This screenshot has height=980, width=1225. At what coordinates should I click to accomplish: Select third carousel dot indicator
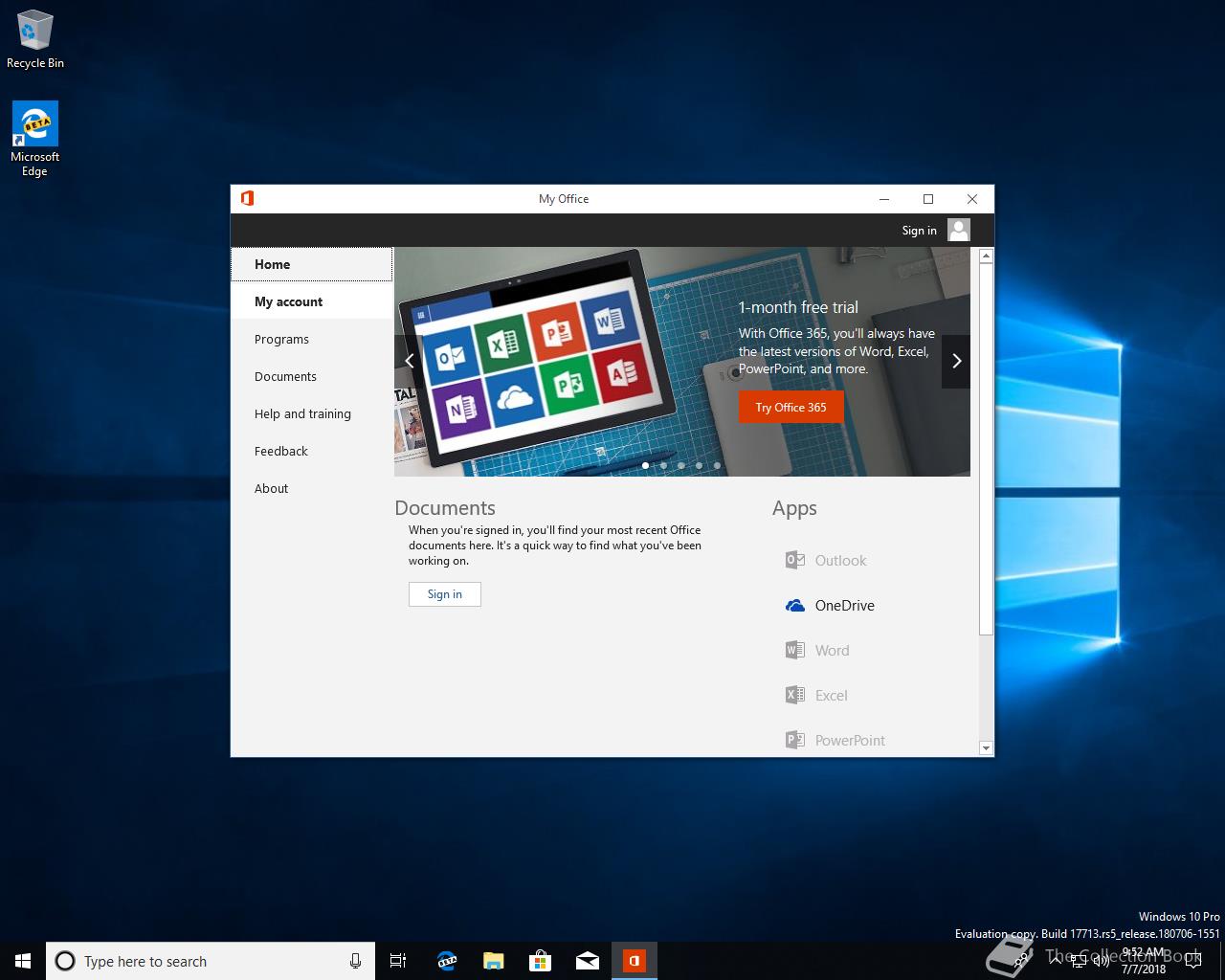pos(680,466)
